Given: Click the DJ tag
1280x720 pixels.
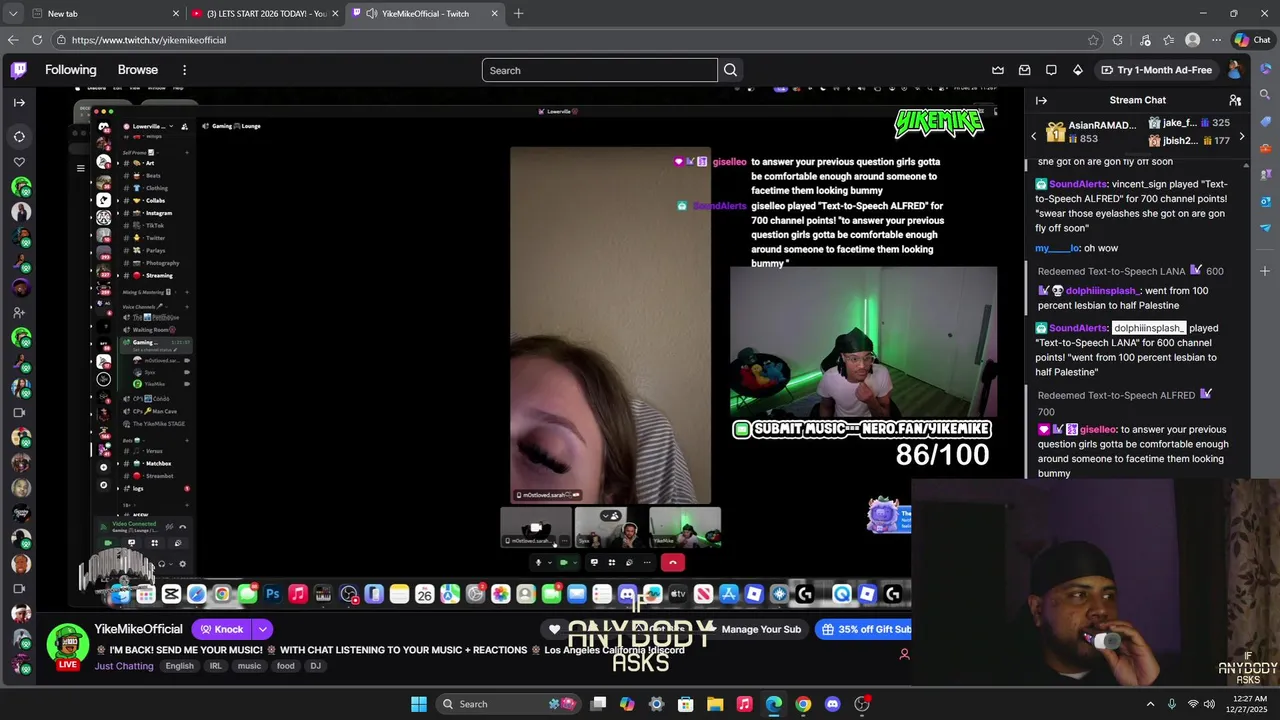Looking at the screenshot, I should (x=315, y=666).
